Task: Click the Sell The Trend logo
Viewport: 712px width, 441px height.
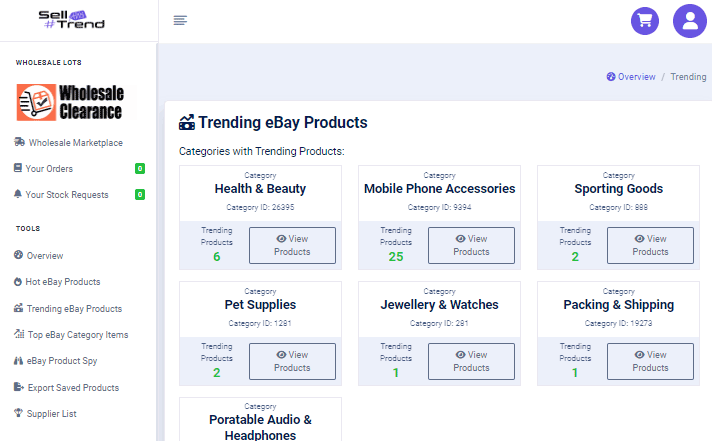Action: click(x=71, y=20)
